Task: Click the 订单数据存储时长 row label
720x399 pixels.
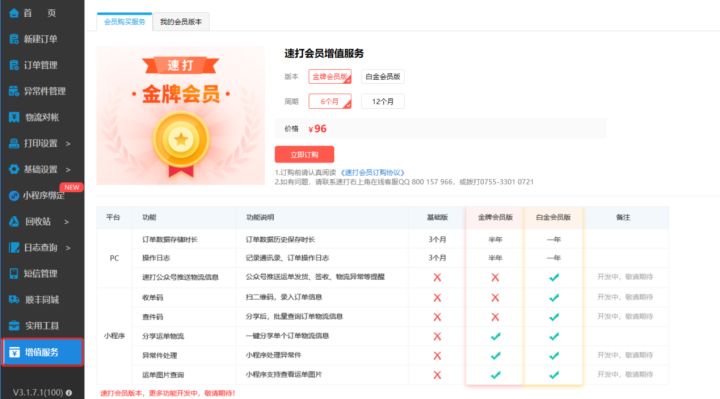Action: (x=170, y=240)
